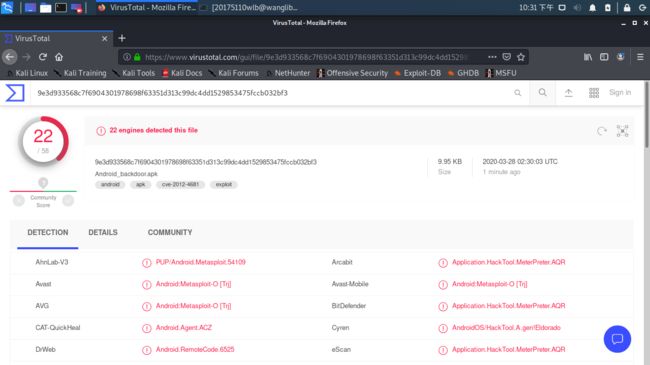The height and width of the screenshot is (365, 650).
Task: Open the Kali Tools bookmark
Action: pos(134,73)
